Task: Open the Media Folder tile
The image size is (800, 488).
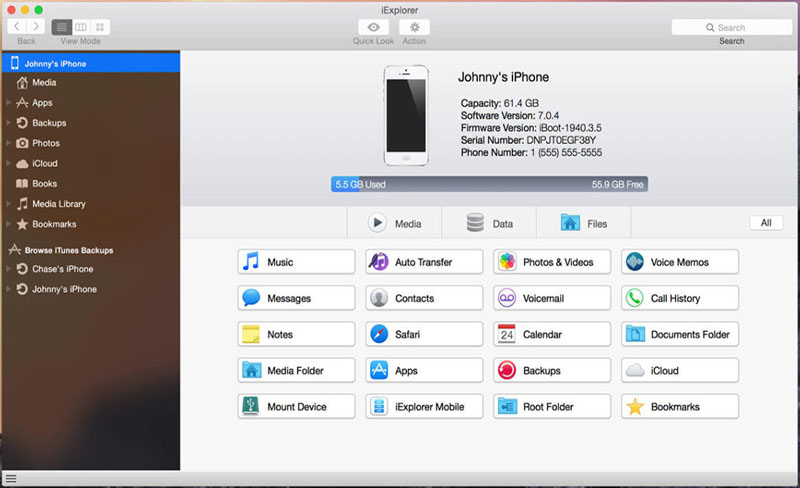Action: [x=296, y=371]
